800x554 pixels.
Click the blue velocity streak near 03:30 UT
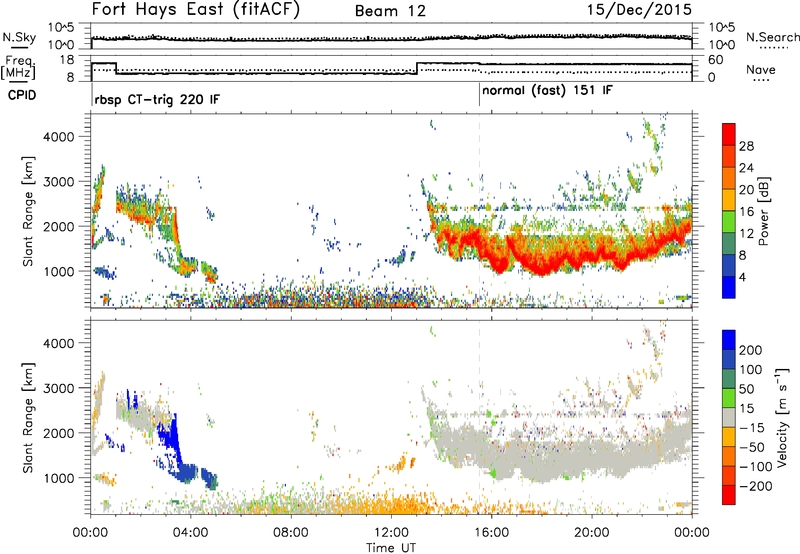[174, 440]
